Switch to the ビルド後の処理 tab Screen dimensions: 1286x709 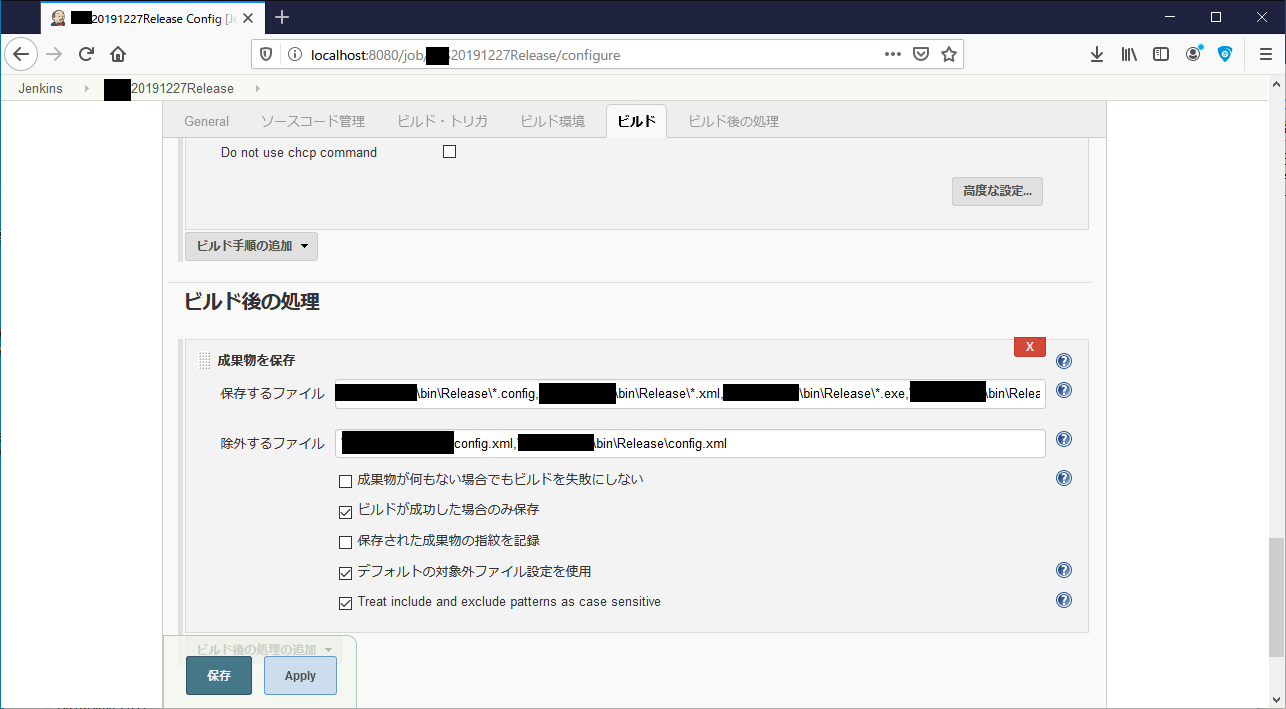tap(733, 121)
